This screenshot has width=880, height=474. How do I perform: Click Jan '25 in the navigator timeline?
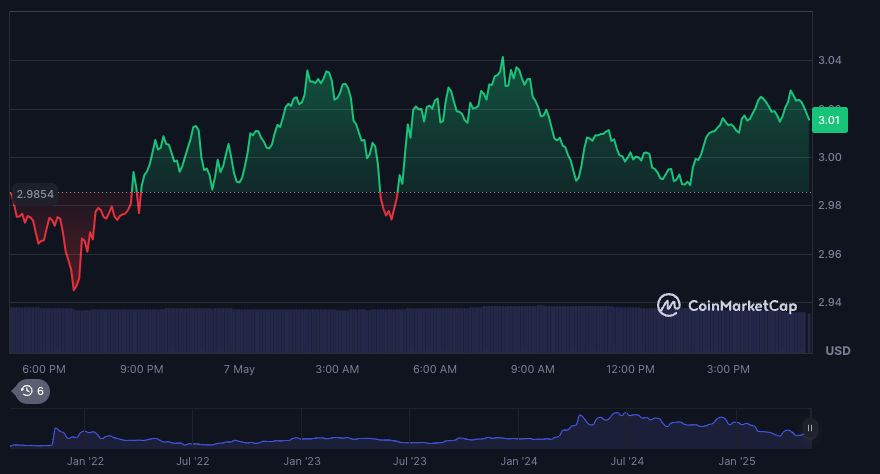click(738, 461)
